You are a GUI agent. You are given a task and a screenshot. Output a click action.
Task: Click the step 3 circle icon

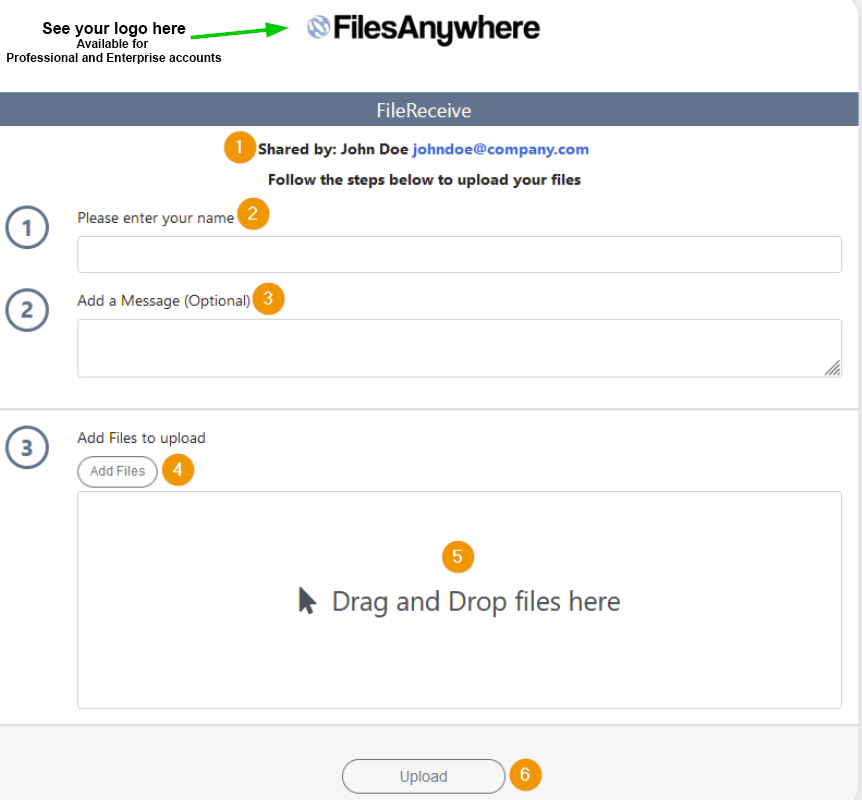coord(27,447)
